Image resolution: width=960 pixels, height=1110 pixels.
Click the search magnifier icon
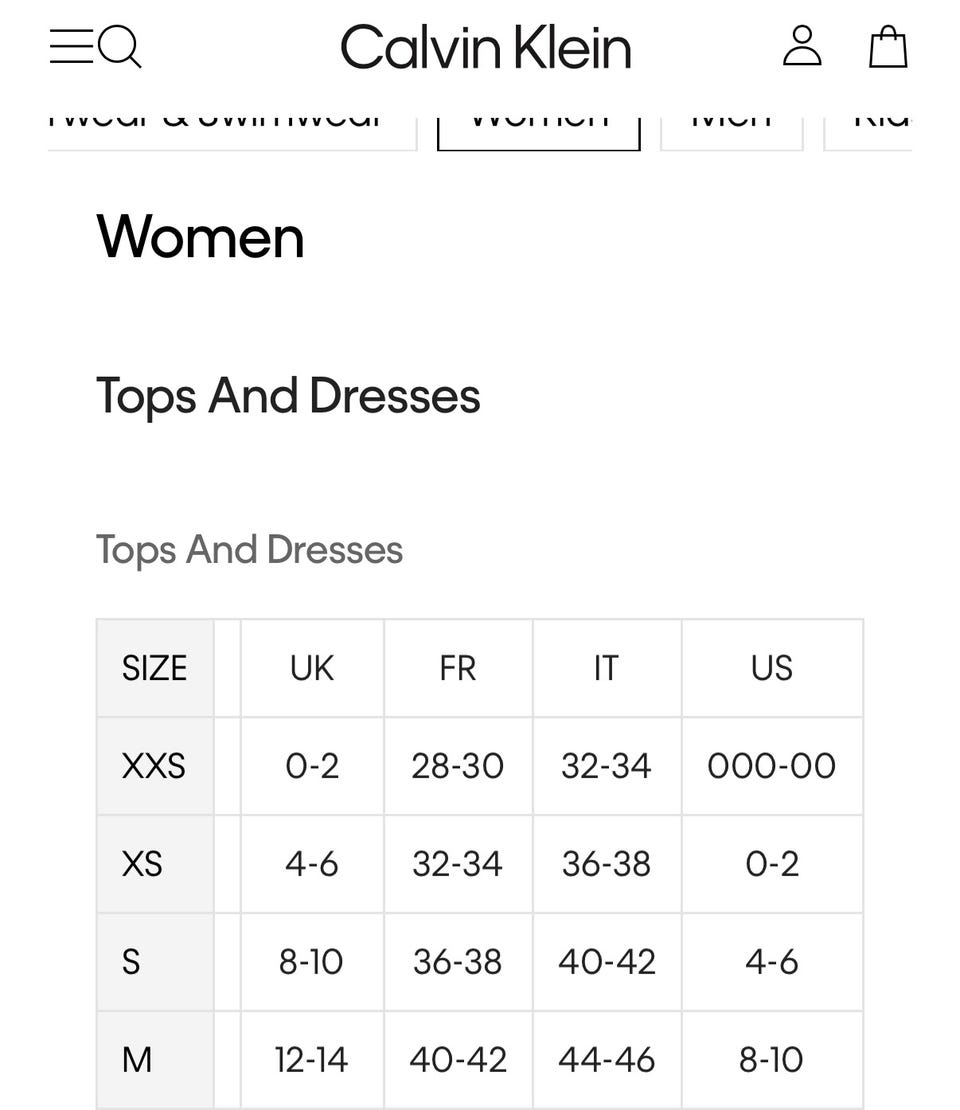121,46
